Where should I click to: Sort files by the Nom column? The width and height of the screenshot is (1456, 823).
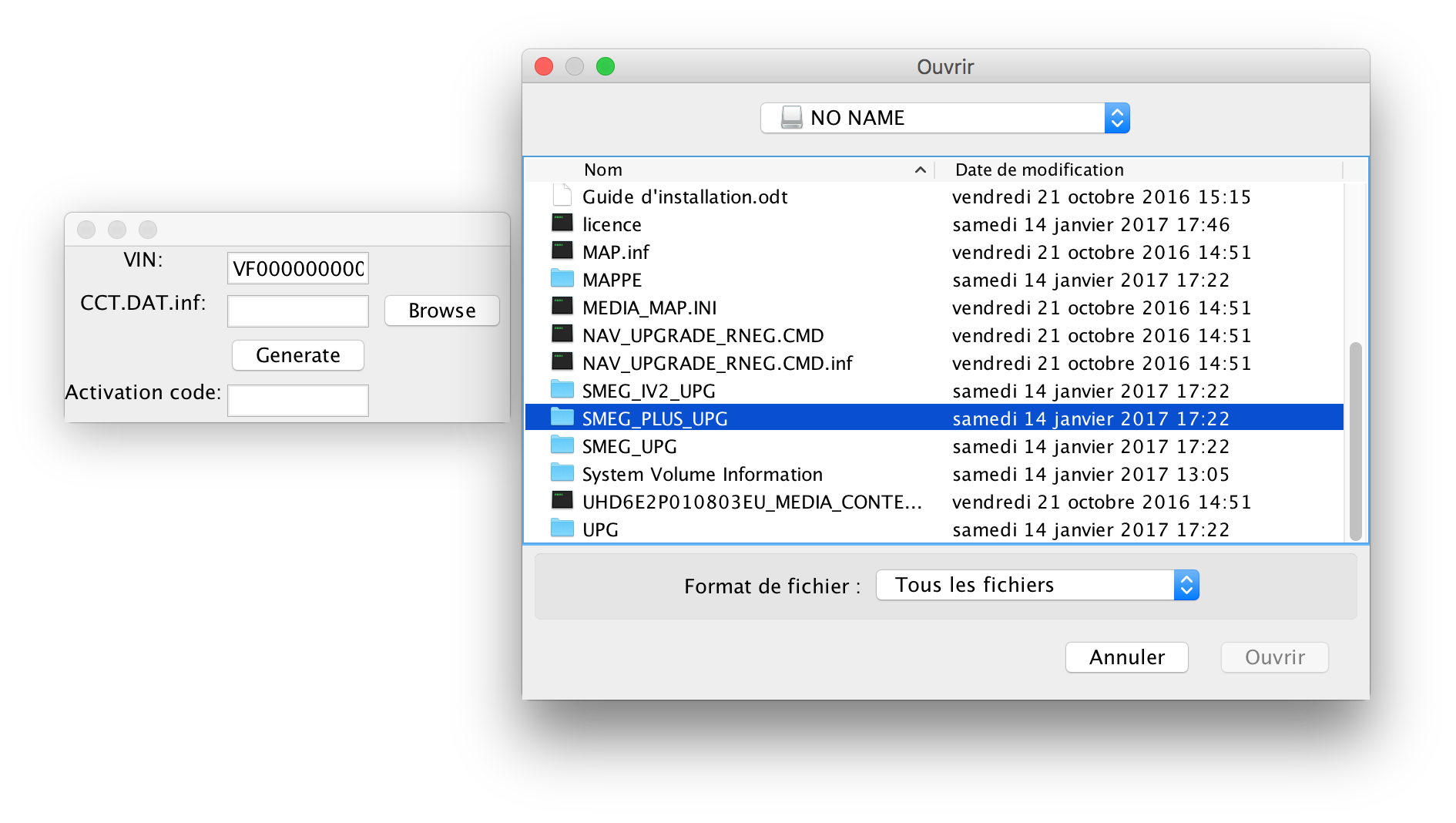[602, 170]
